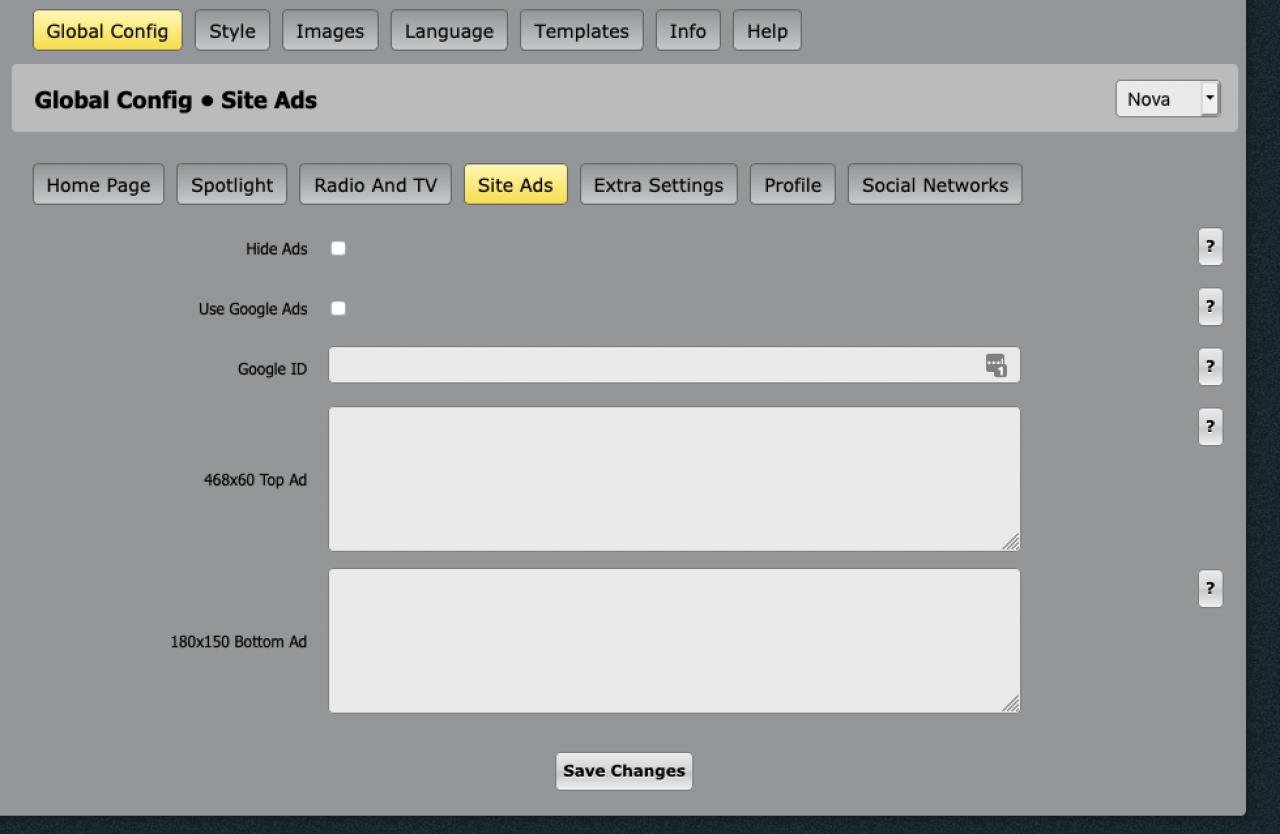1280x834 pixels.
Task: Focus the Google ID text field
Action: tap(650, 365)
